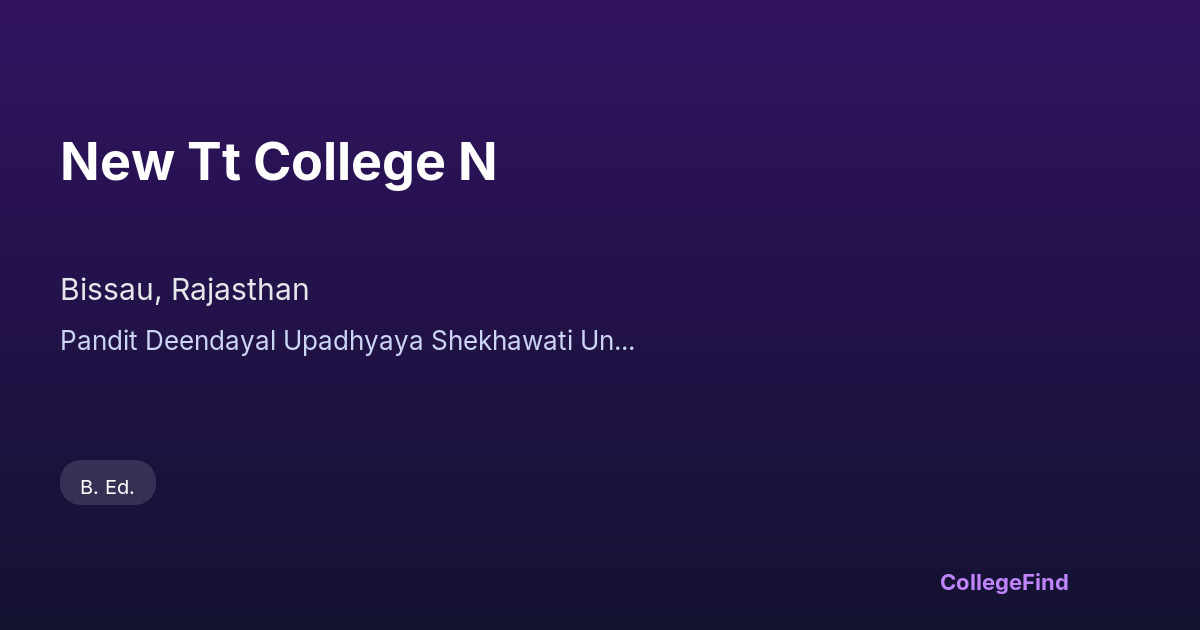Click the CollegeFind brand logo text
The image size is (1200, 630).
tap(1003, 582)
